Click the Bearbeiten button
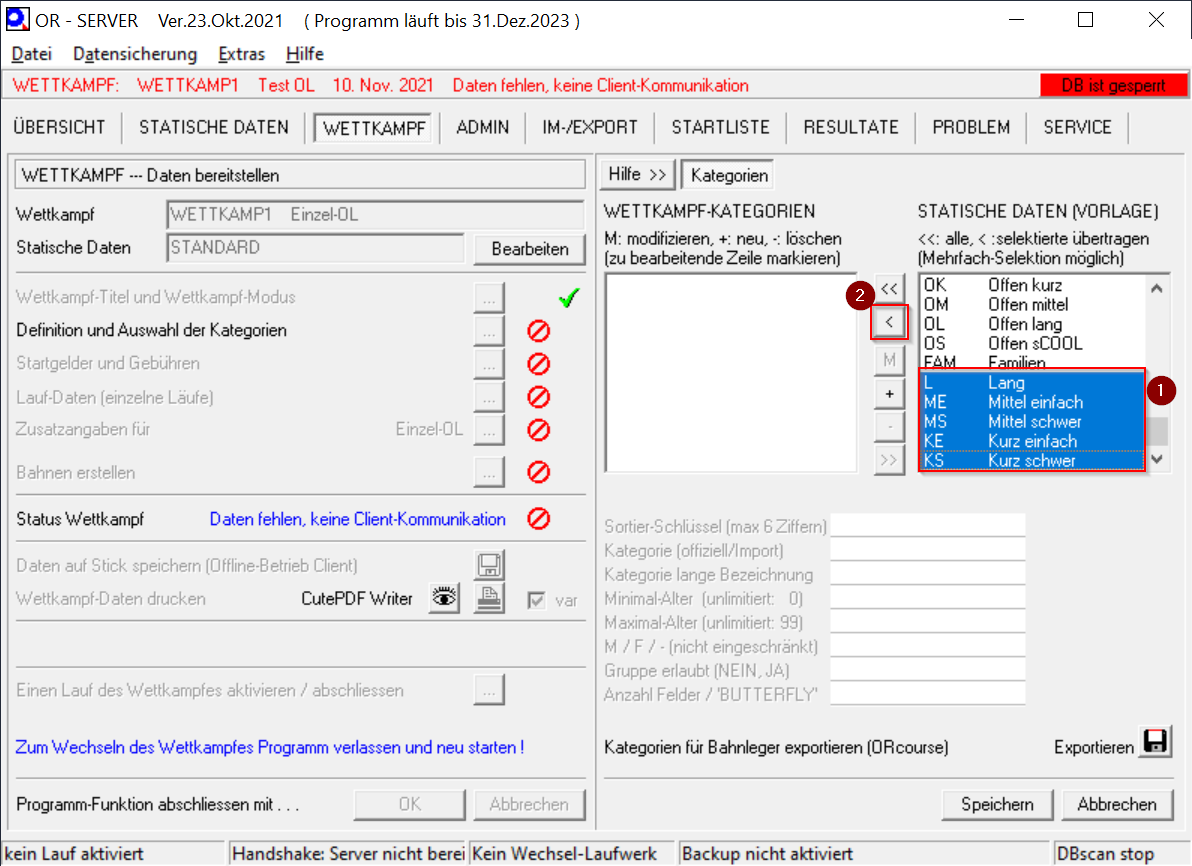Screen dimensions: 1192x866 point(530,249)
